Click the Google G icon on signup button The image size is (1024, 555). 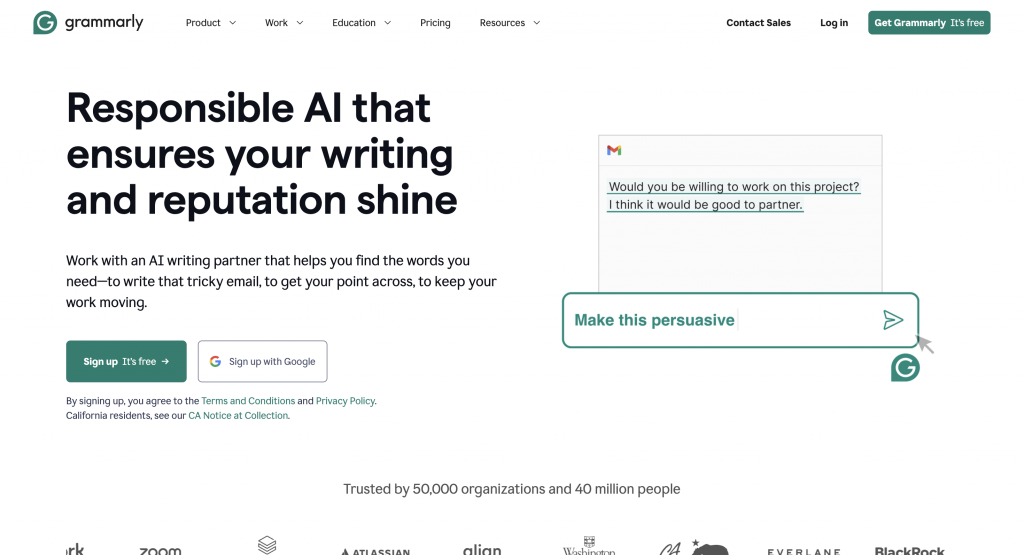pyautogui.click(x=216, y=361)
